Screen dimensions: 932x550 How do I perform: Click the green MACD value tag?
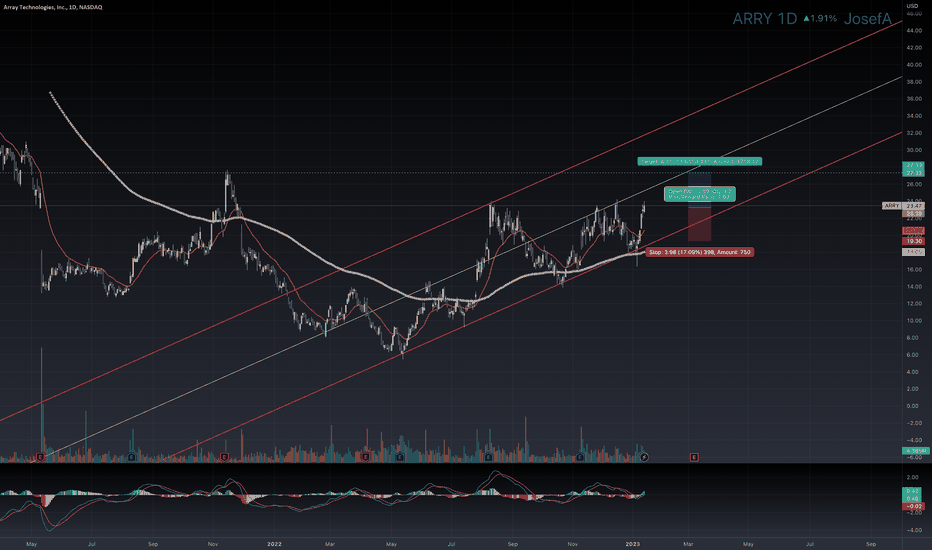[913, 495]
